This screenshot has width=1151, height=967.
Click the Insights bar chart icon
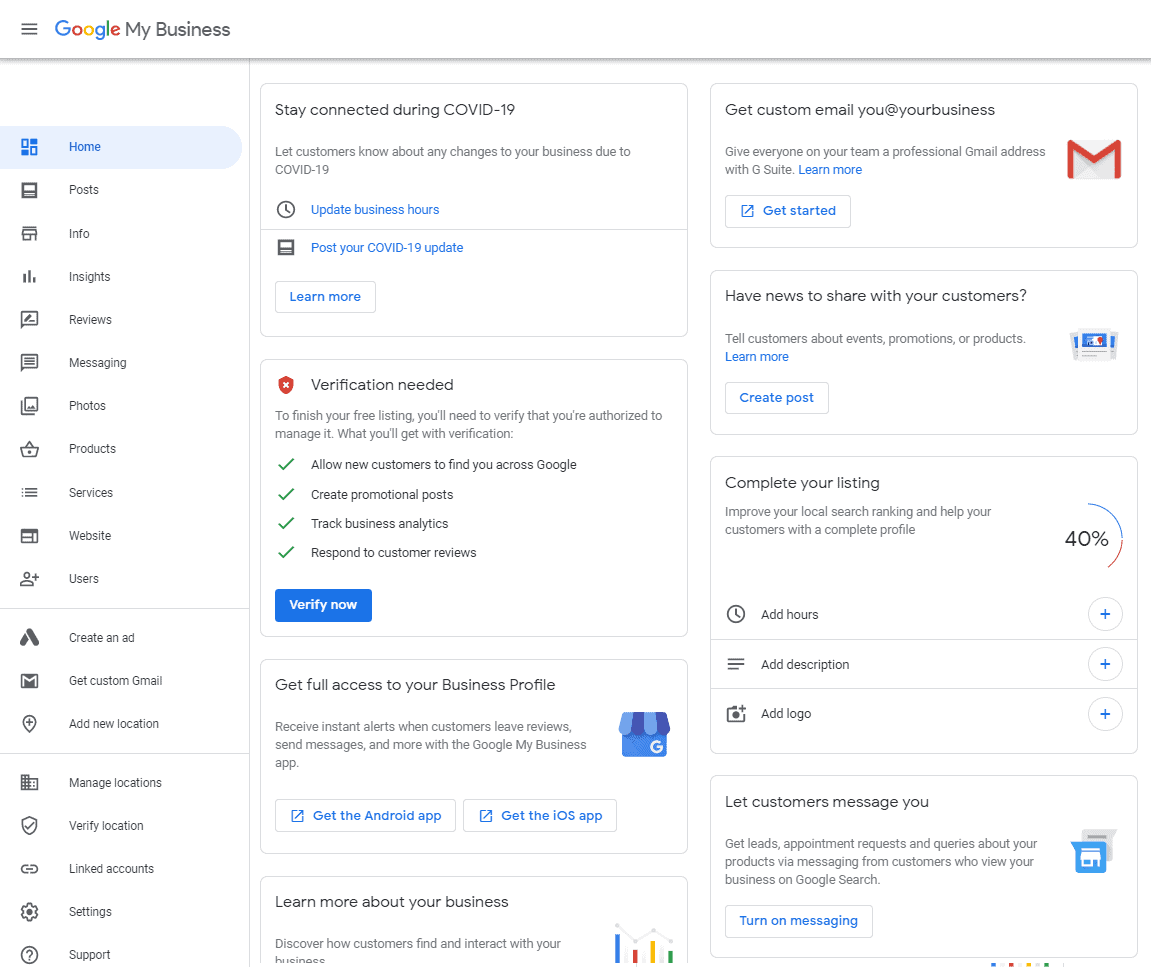29,277
